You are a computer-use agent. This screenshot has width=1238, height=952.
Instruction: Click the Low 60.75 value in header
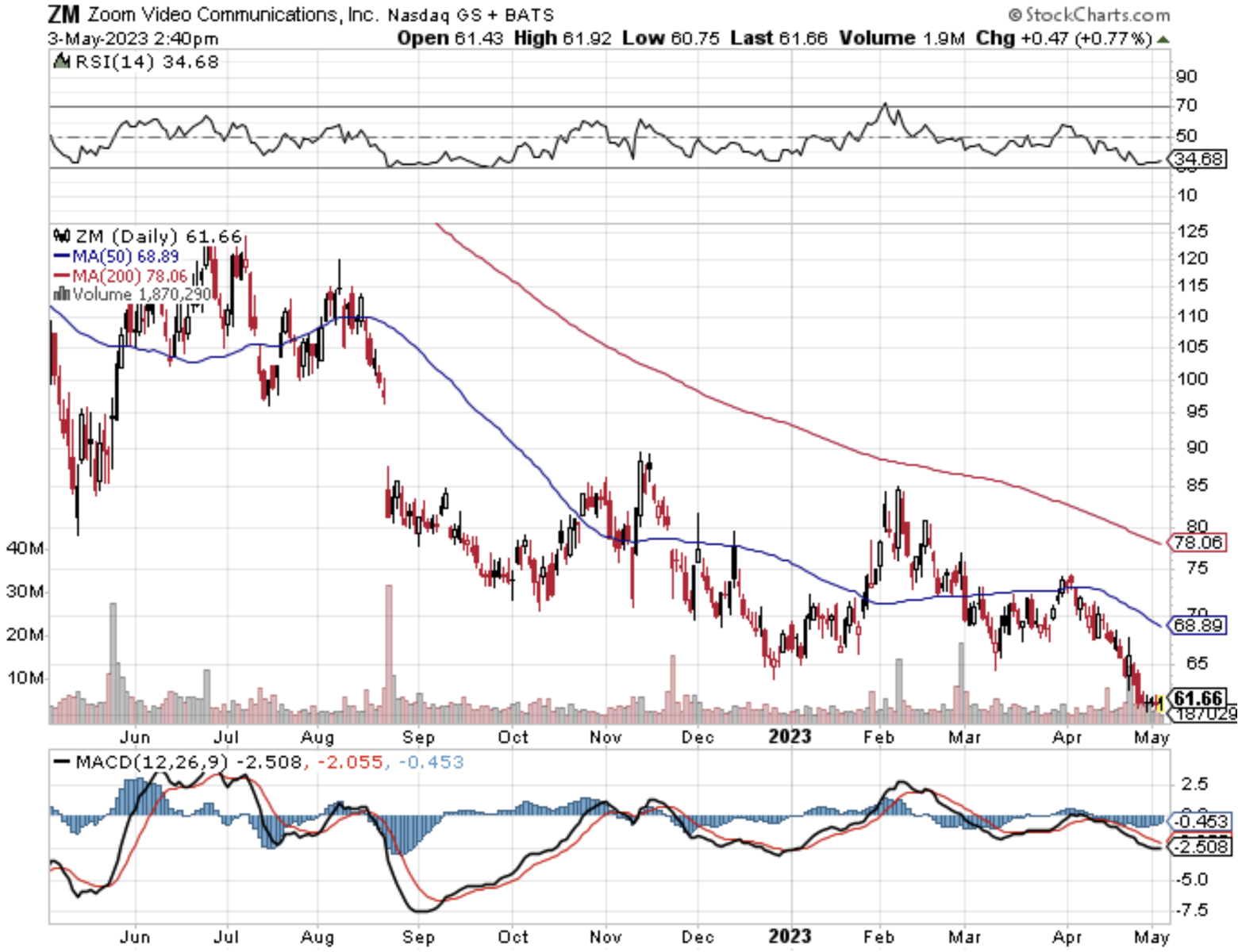(x=671, y=38)
